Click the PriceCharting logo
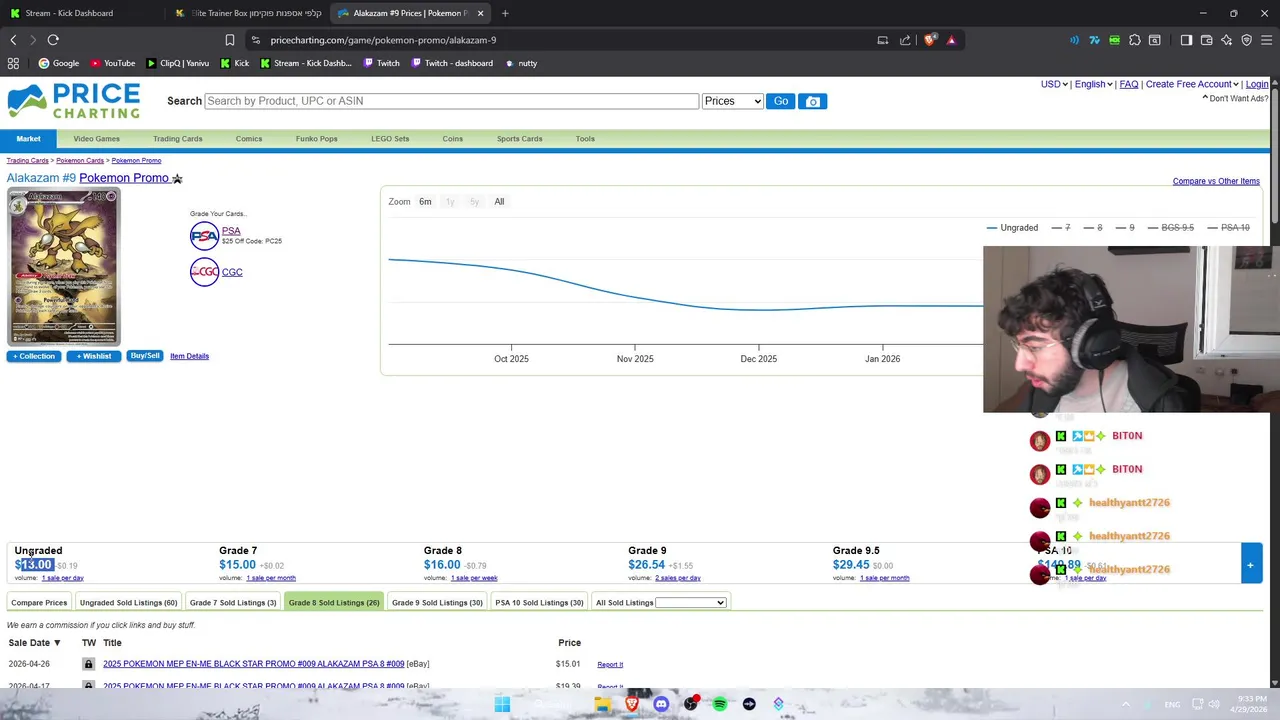The width and height of the screenshot is (1280, 720). [x=73, y=101]
